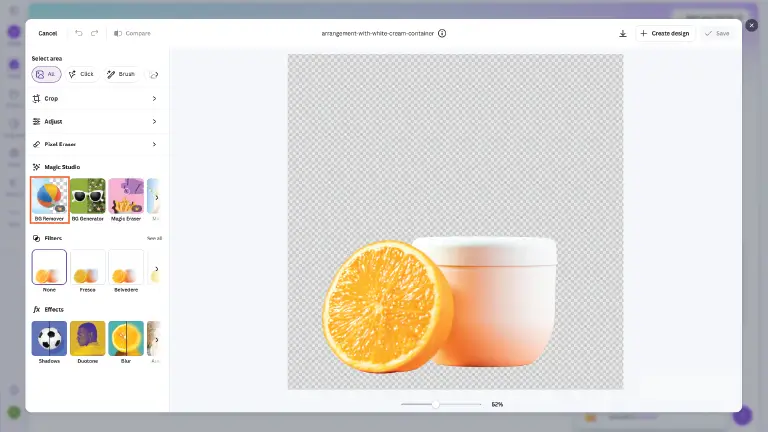Click the Magic Studio sparkle icon
The image size is (768, 432).
coord(36,167)
